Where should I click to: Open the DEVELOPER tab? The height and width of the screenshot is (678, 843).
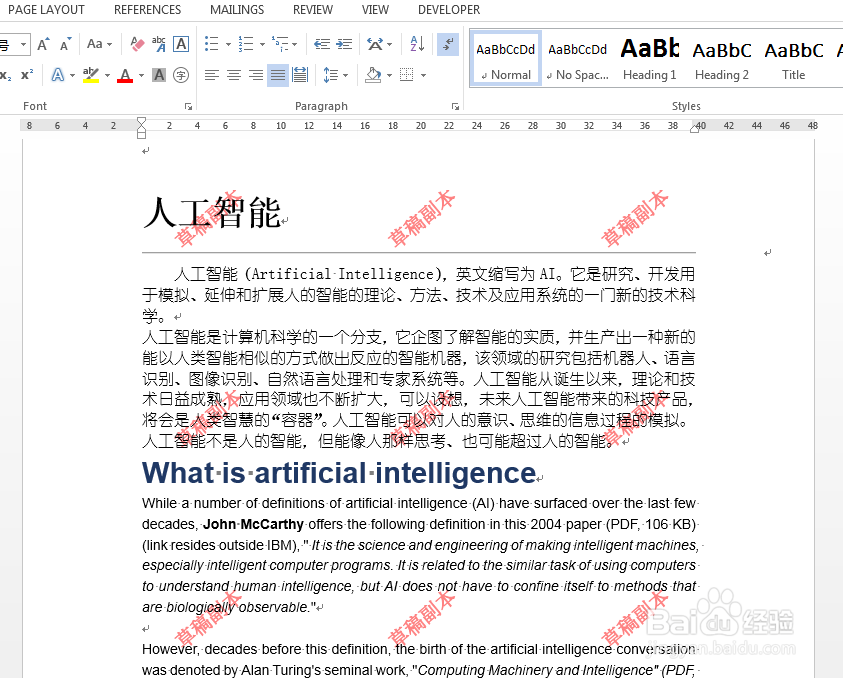point(449,10)
